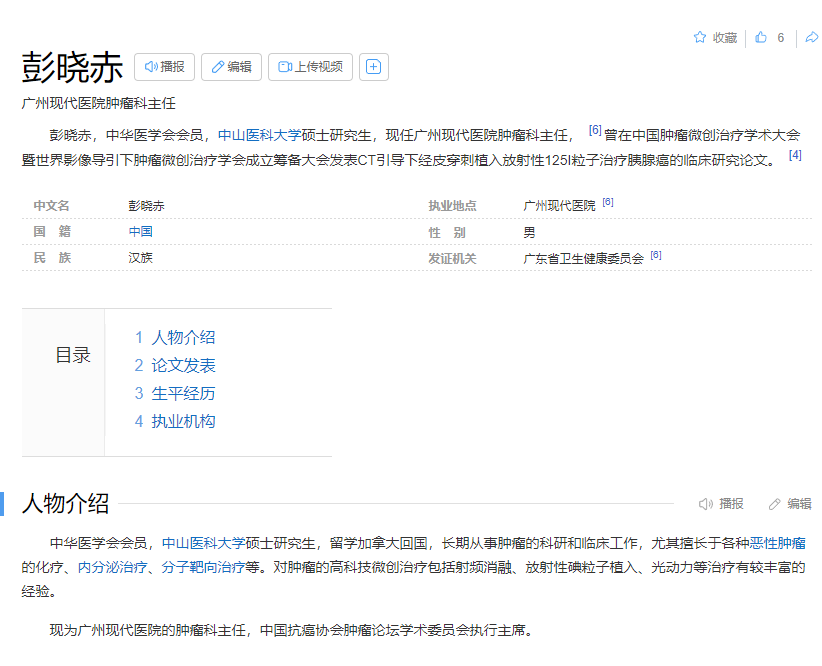822x666 pixels.
Task: Click the 男 gender value
Action: [x=529, y=232]
